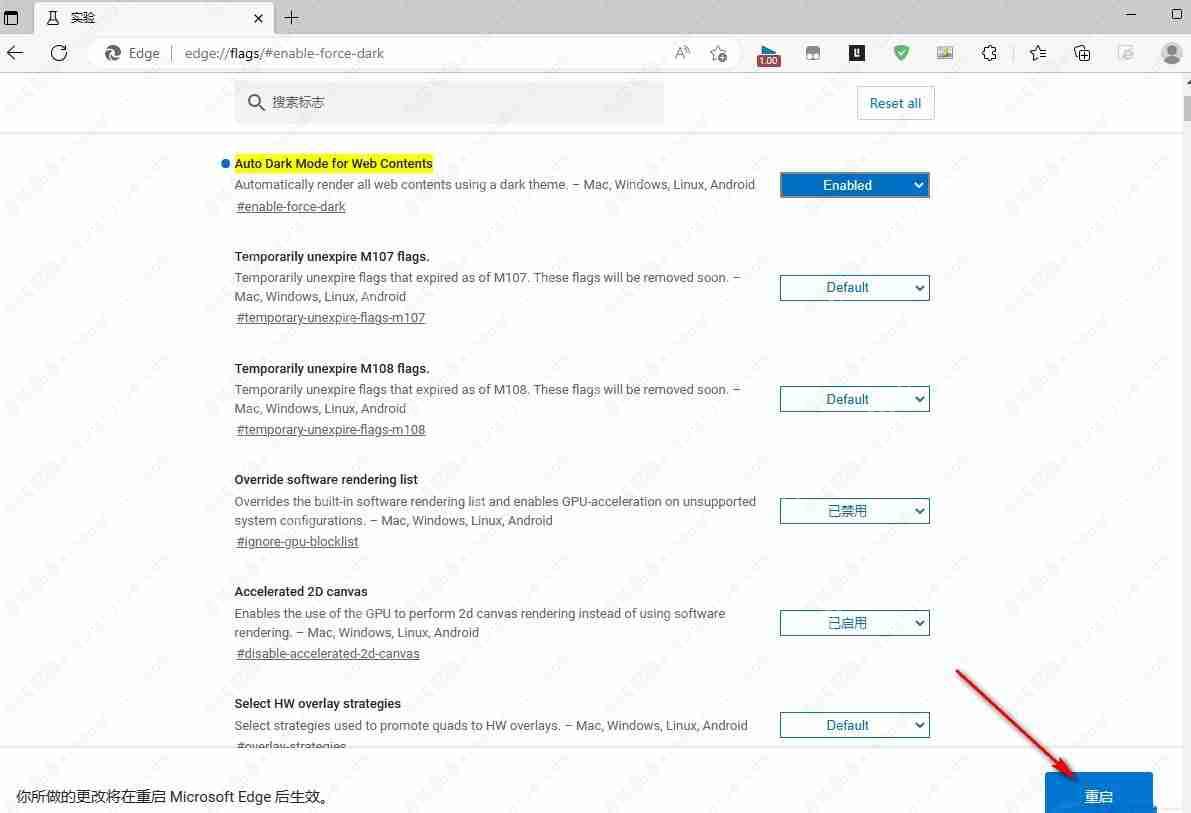1191x813 pixels.
Task: Open Collections from the toolbar
Action: pyautogui.click(x=1082, y=53)
